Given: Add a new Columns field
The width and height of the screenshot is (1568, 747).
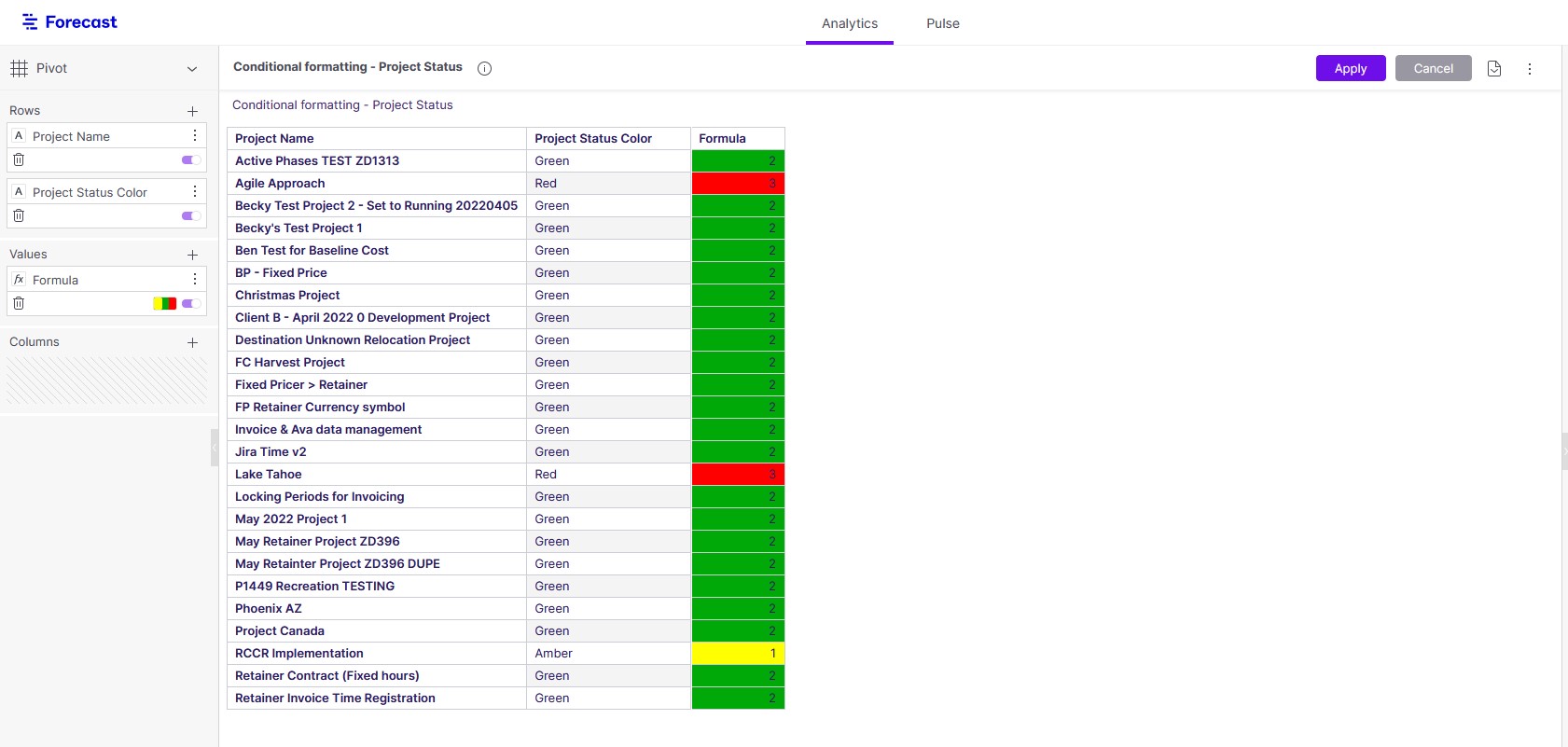Looking at the screenshot, I should (x=192, y=342).
